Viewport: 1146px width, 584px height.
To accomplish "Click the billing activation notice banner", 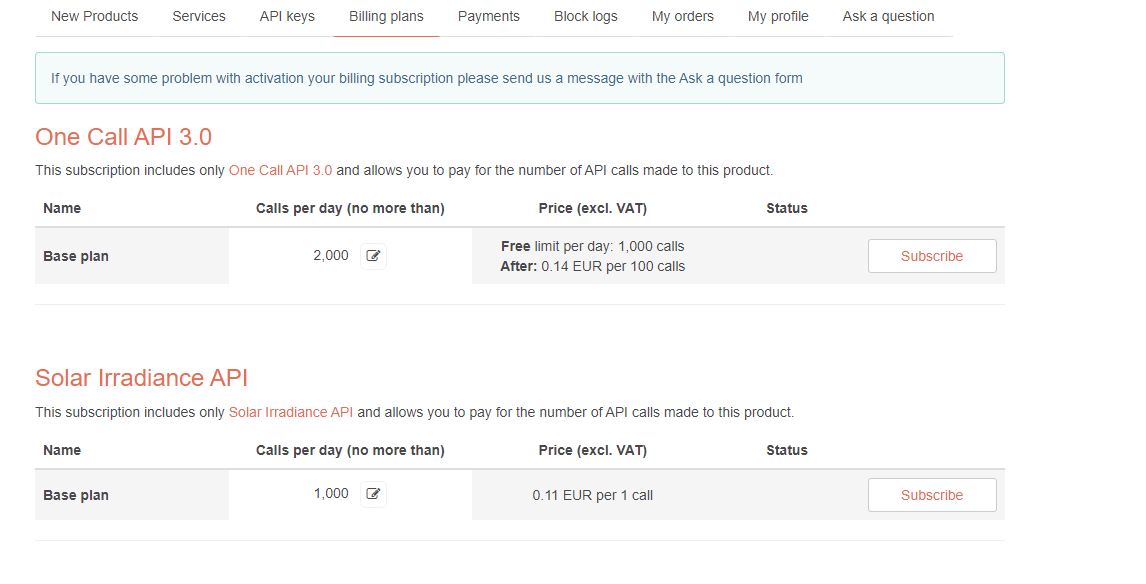I will coord(520,78).
